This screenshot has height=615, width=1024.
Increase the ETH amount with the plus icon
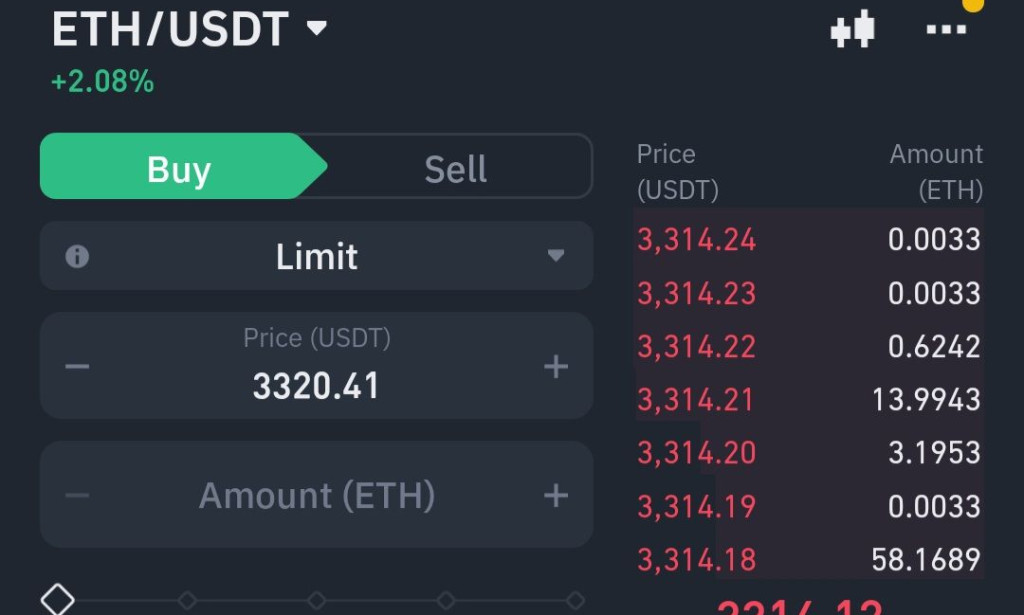555,494
